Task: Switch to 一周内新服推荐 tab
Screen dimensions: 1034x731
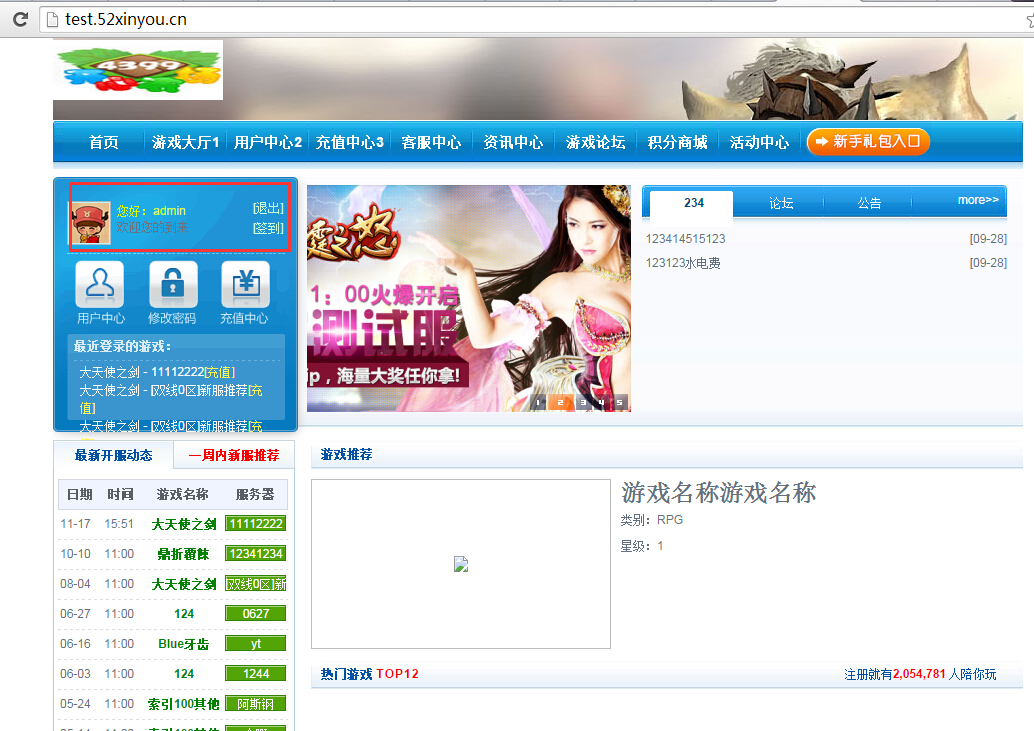Action: [x=234, y=455]
